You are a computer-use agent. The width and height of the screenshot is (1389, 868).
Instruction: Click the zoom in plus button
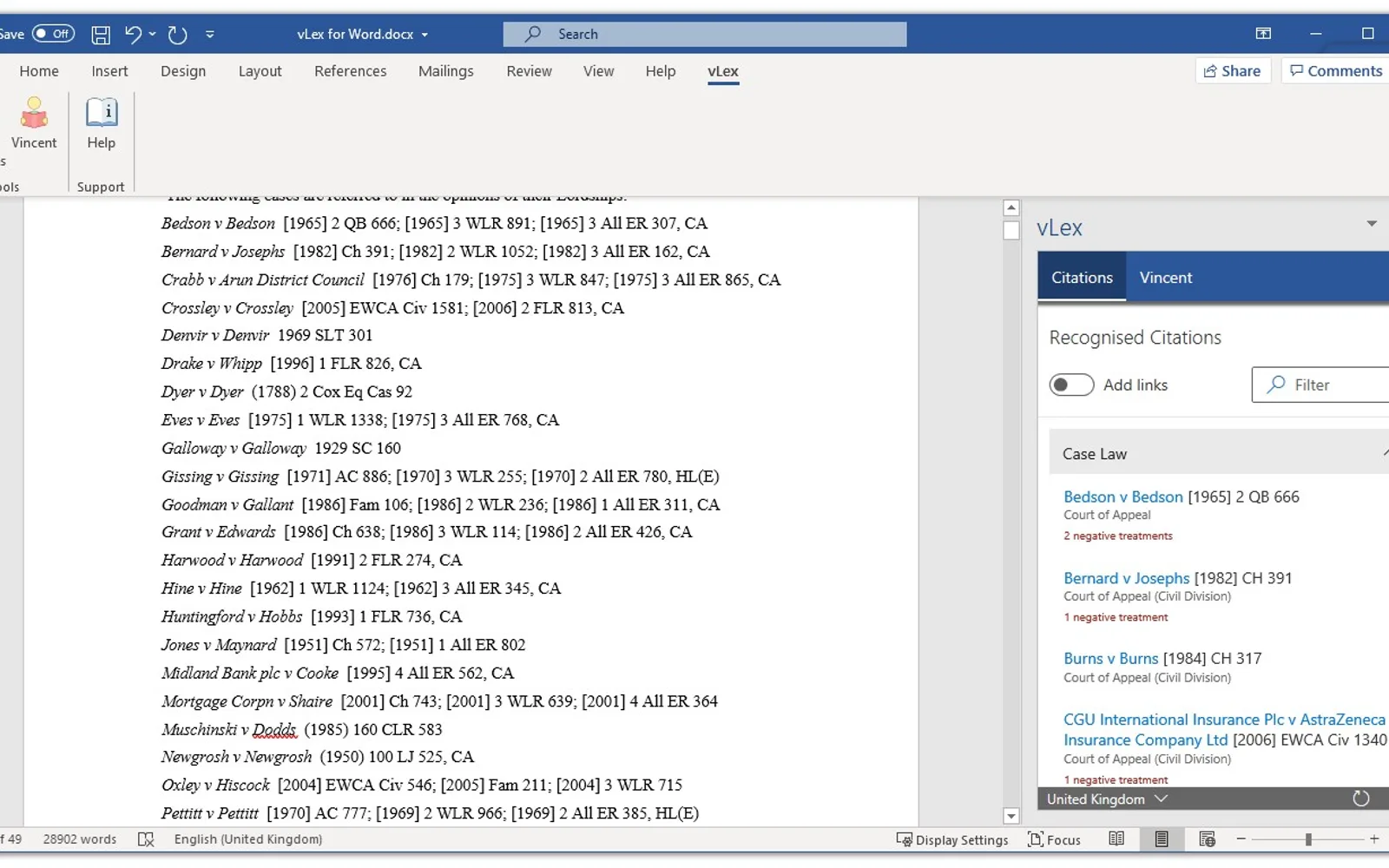click(x=1374, y=838)
